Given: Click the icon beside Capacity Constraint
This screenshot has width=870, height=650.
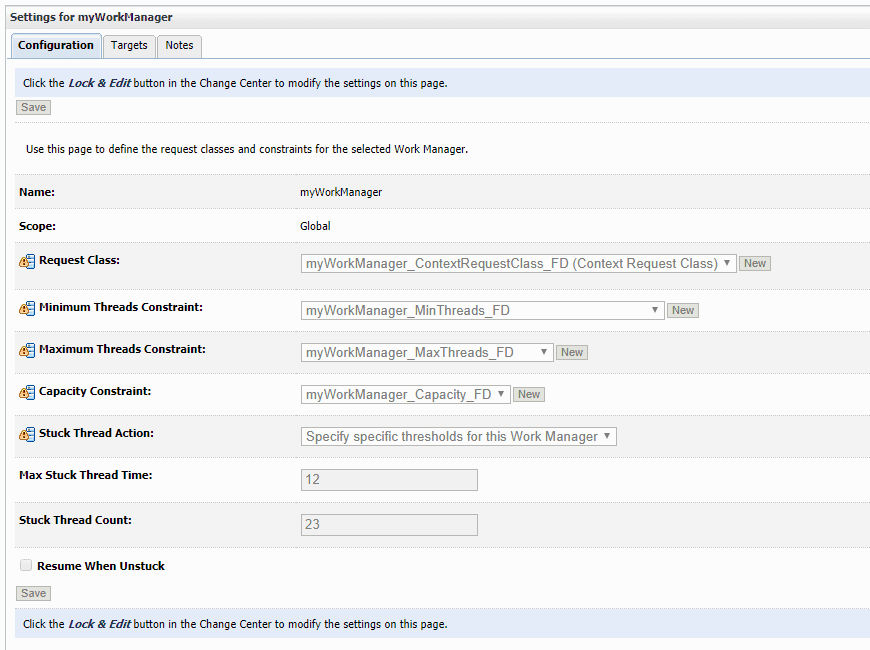Looking at the screenshot, I should tap(27, 392).
